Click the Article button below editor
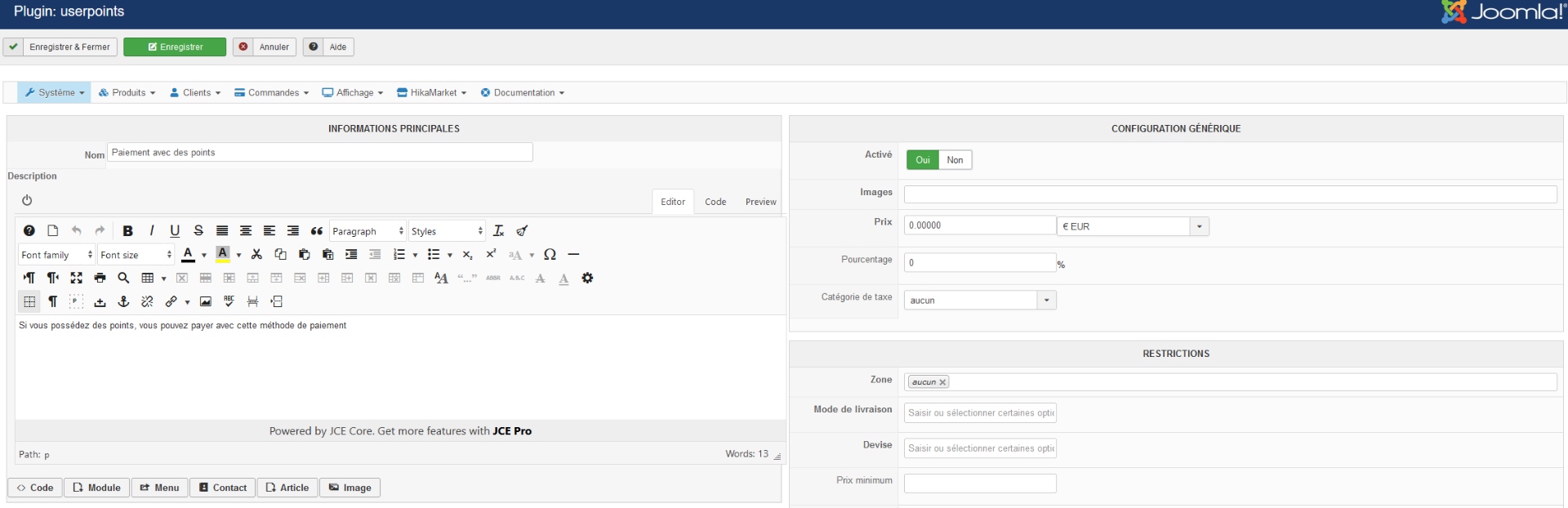The width and height of the screenshot is (1568, 508). pyautogui.click(x=287, y=488)
